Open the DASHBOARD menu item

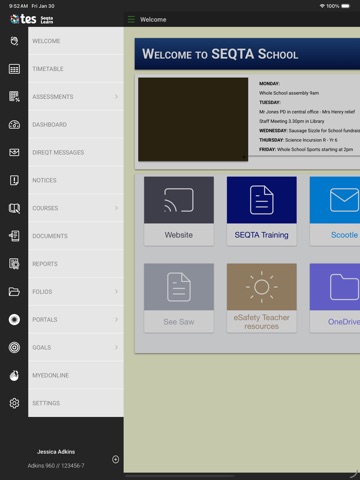[76, 125]
